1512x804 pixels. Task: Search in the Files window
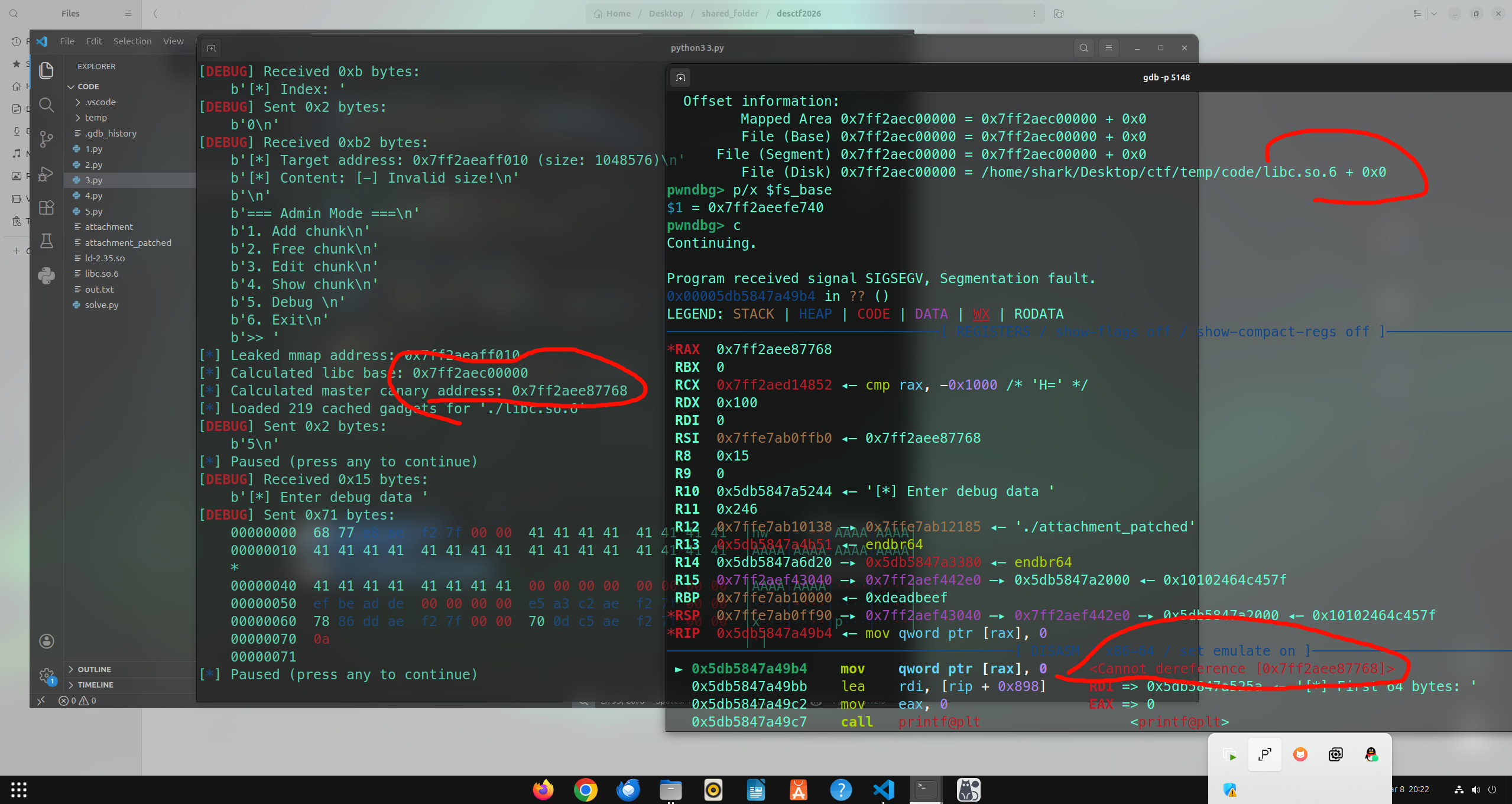pyautogui.click(x=14, y=14)
